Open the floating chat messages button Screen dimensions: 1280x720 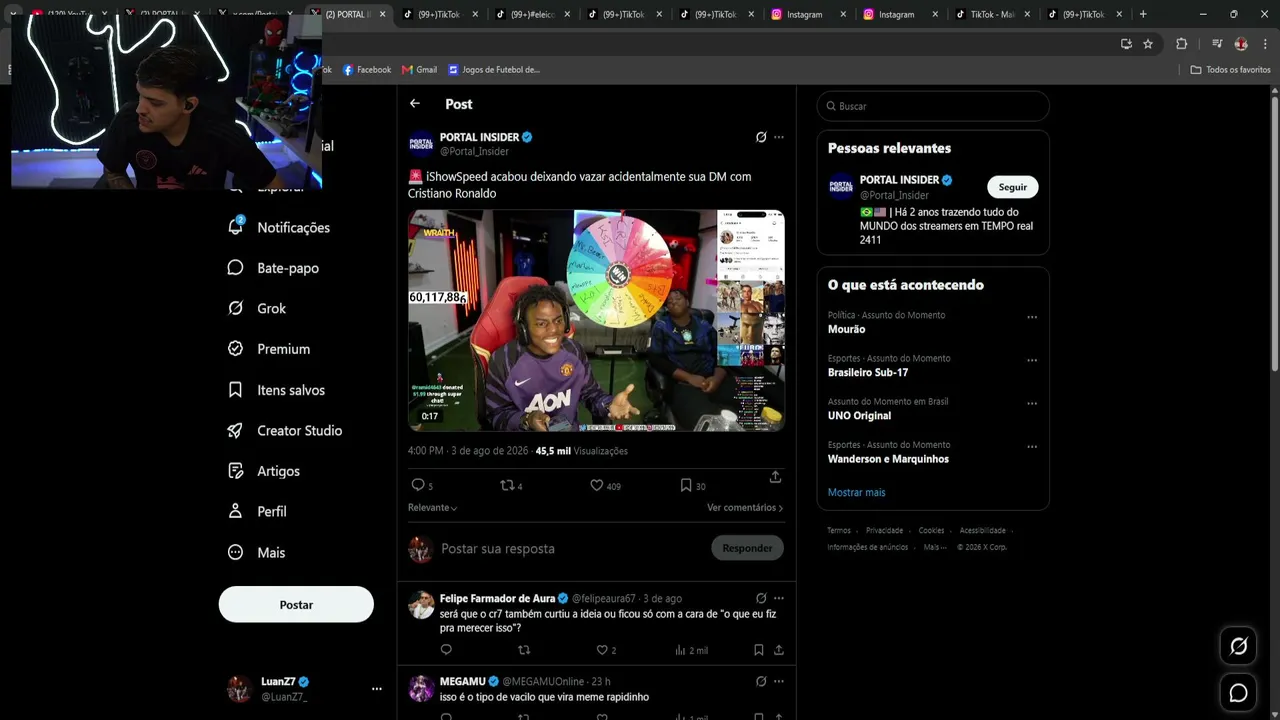1238,692
